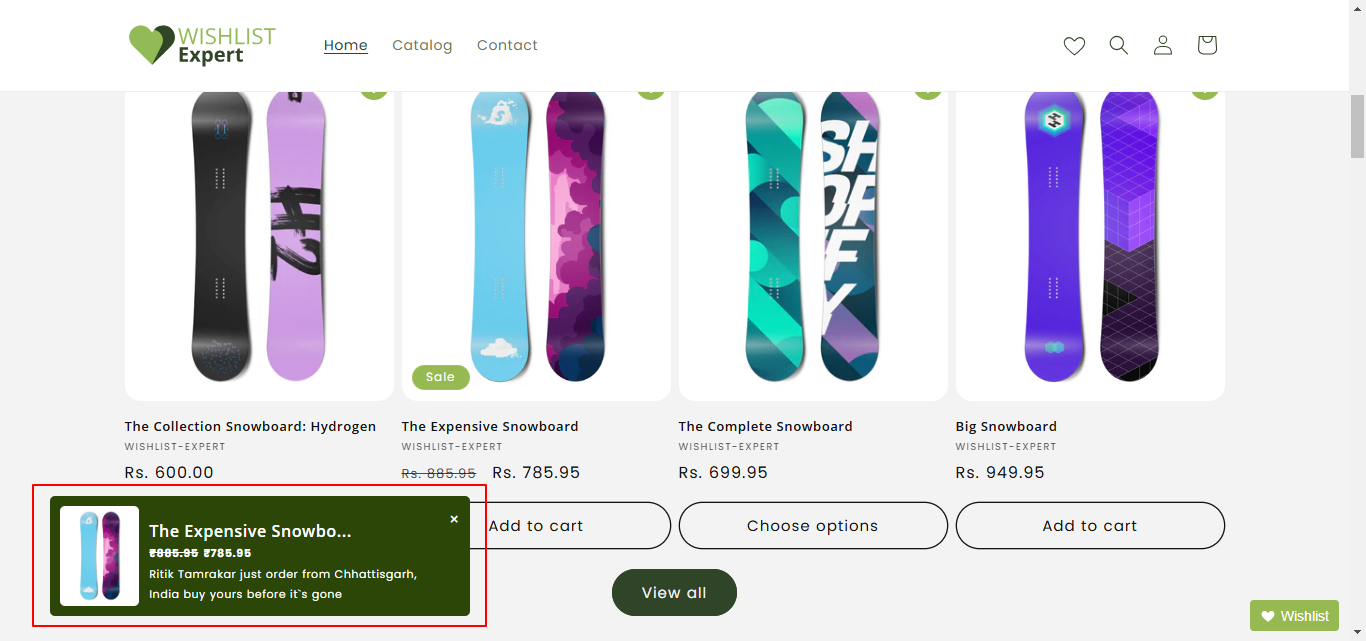Close the order notification popup

(454, 519)
